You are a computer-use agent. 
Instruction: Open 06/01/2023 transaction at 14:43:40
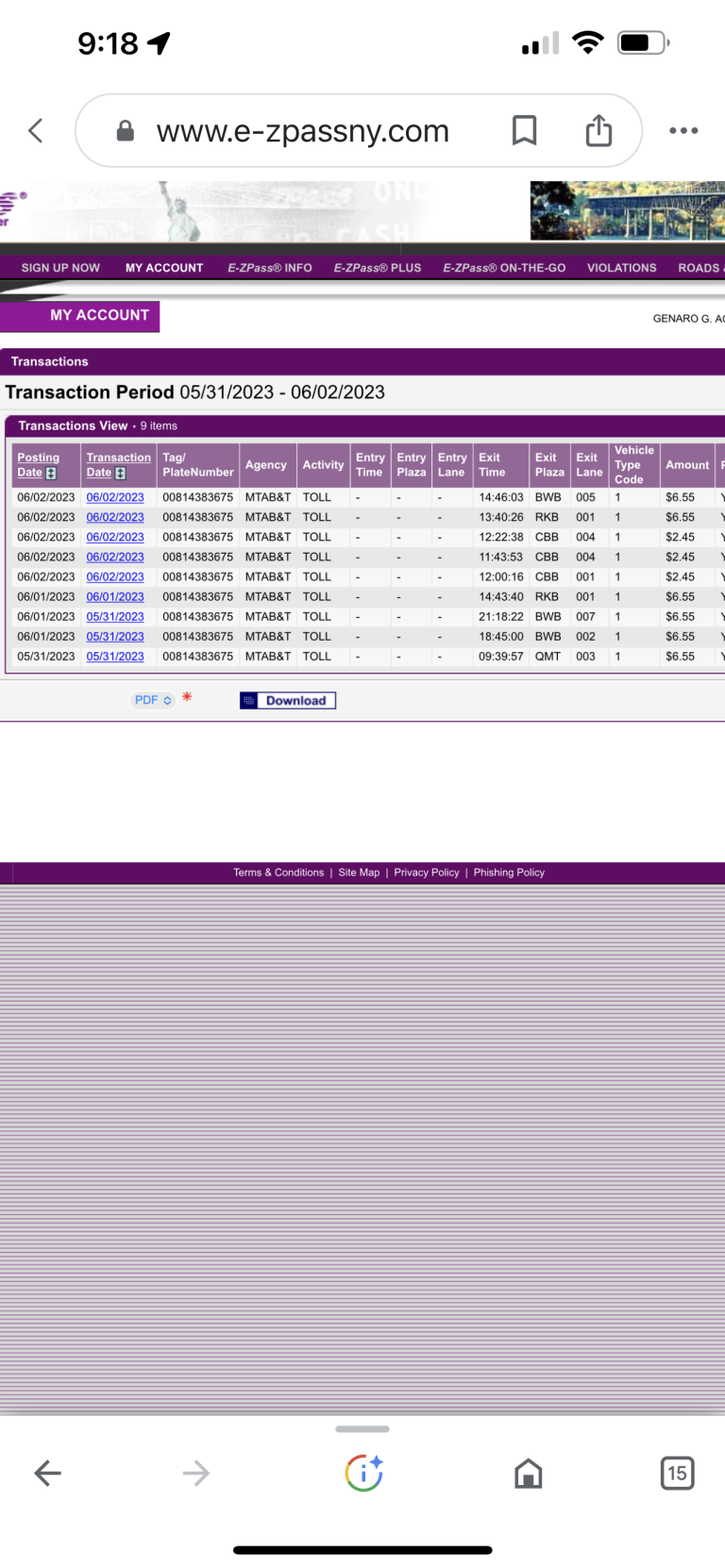[x=115, y=596]
